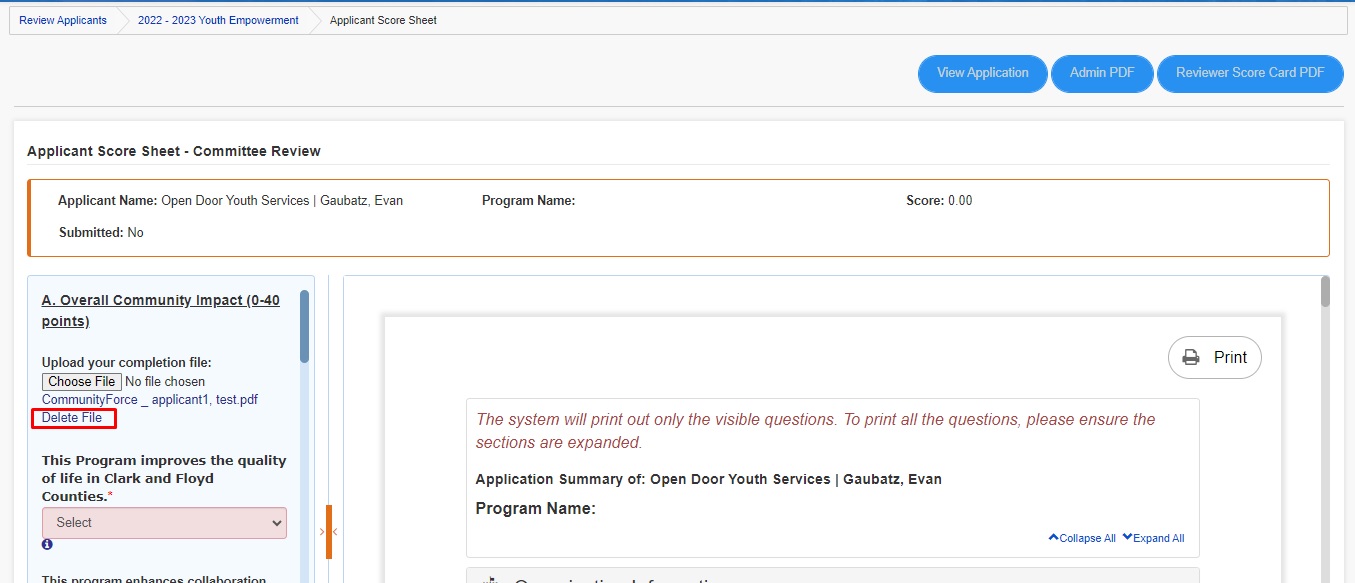This screenshot has height=583, width=1355.
Task: Go to Review Applicants breadcrumb
Action: pyautogui.click(x=63, y=20)
